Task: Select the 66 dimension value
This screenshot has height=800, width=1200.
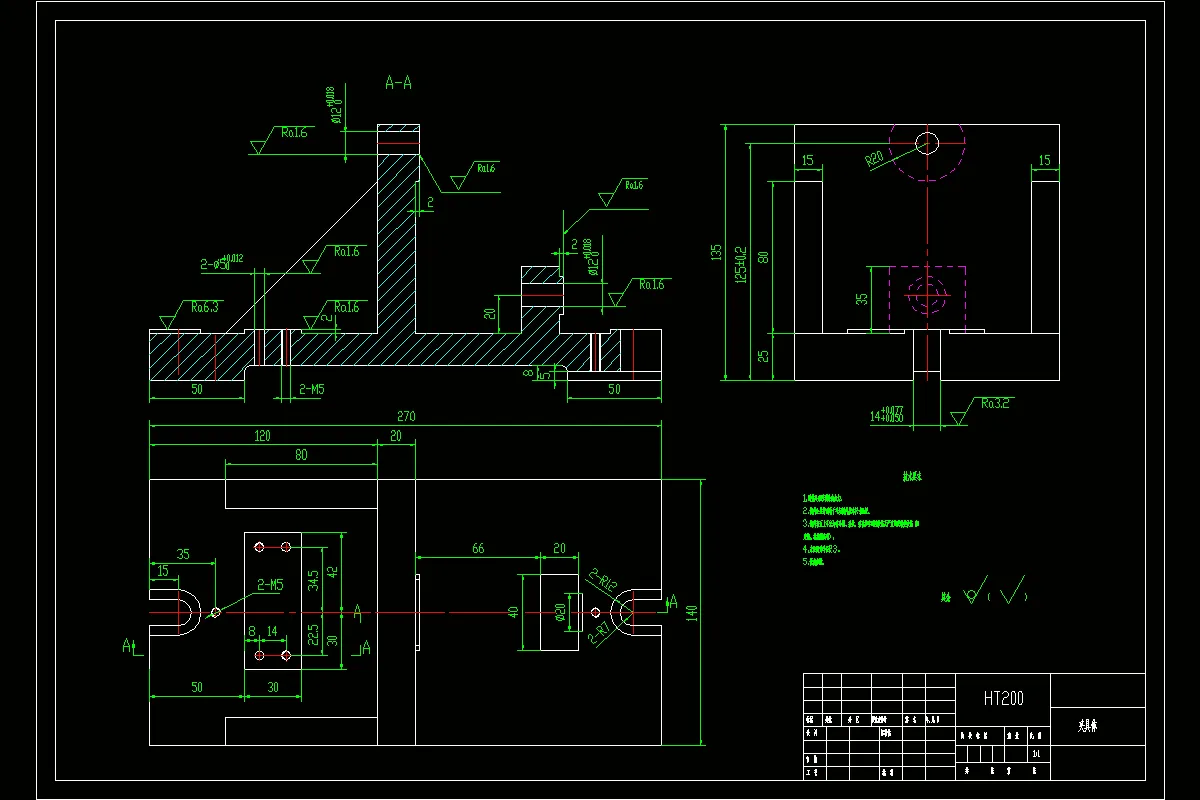Action: [477, 548]
